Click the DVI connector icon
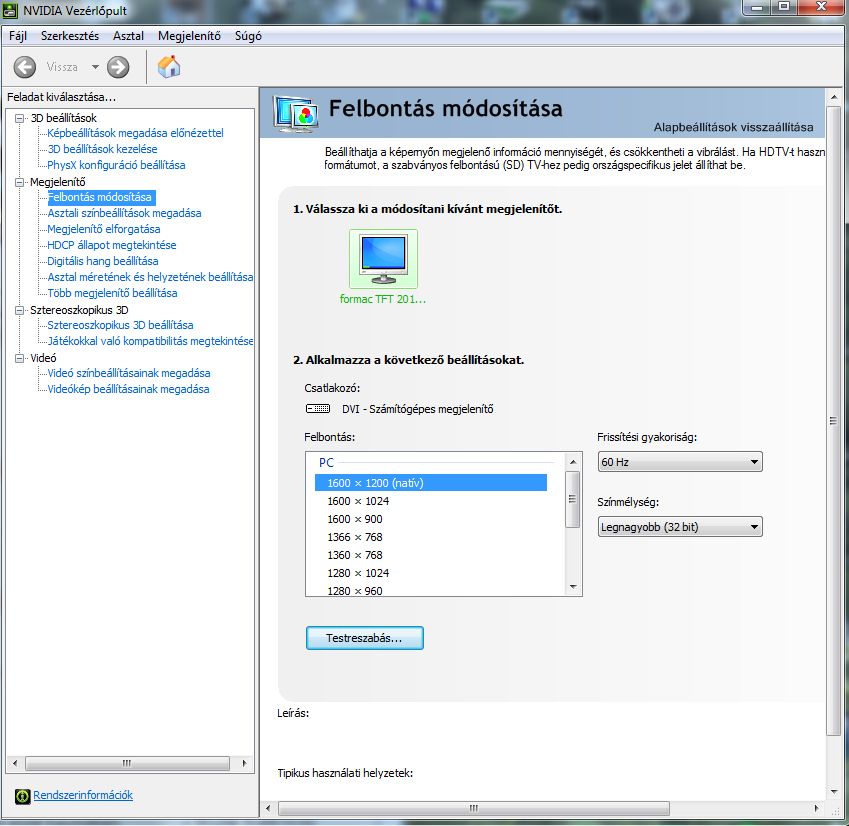This screenshot has height=826, width=849. point(318,409)
